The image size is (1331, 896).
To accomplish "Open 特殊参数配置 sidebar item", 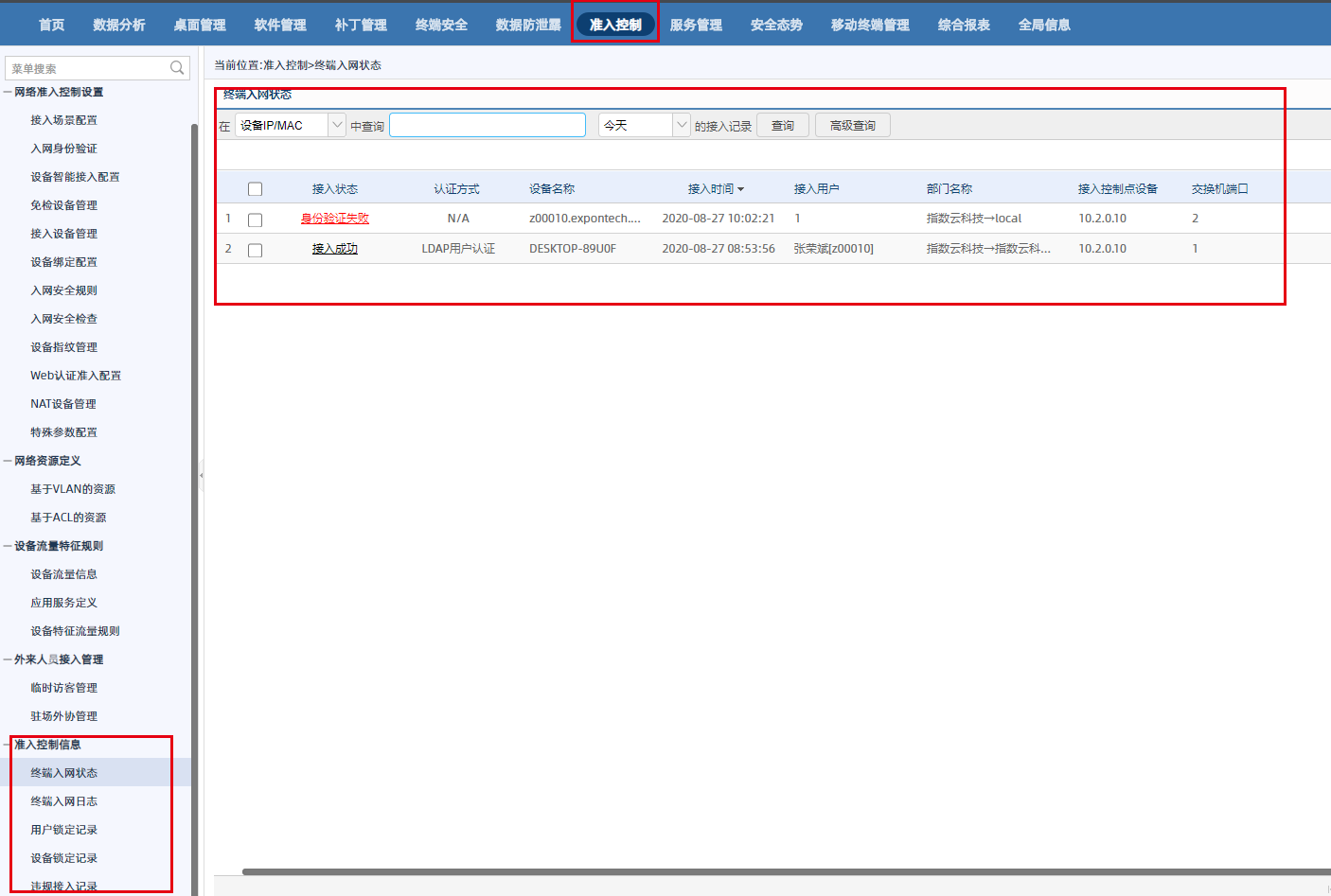I will click(63, 432).
